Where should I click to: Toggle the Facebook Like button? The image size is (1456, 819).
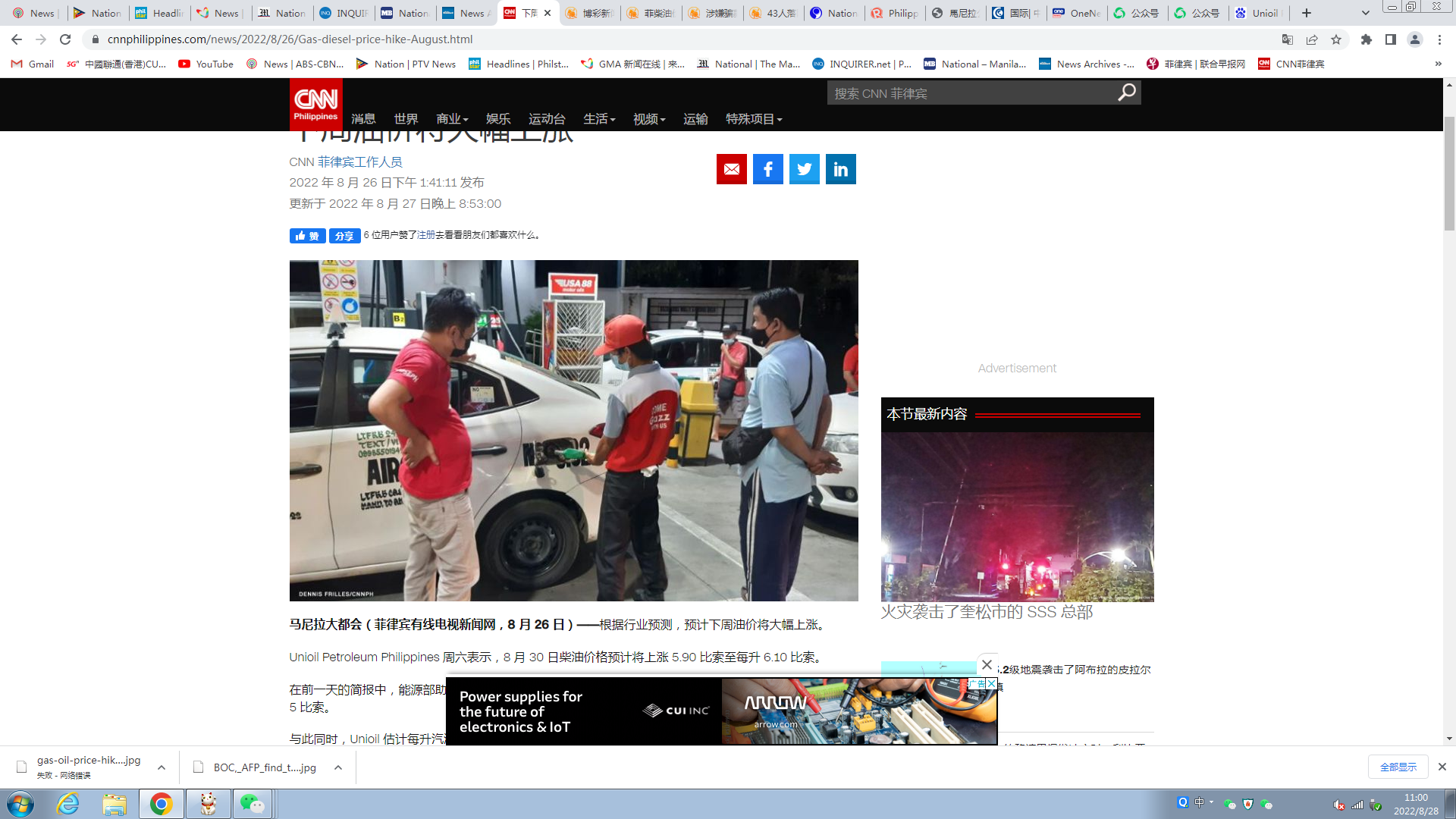click(307, 236)
